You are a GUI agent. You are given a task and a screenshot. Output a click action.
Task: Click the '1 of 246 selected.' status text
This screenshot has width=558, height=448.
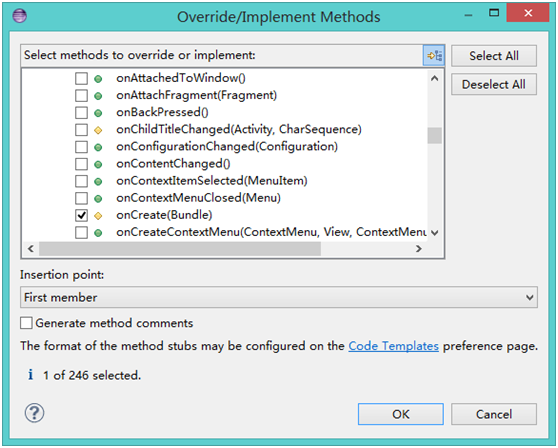92,375
